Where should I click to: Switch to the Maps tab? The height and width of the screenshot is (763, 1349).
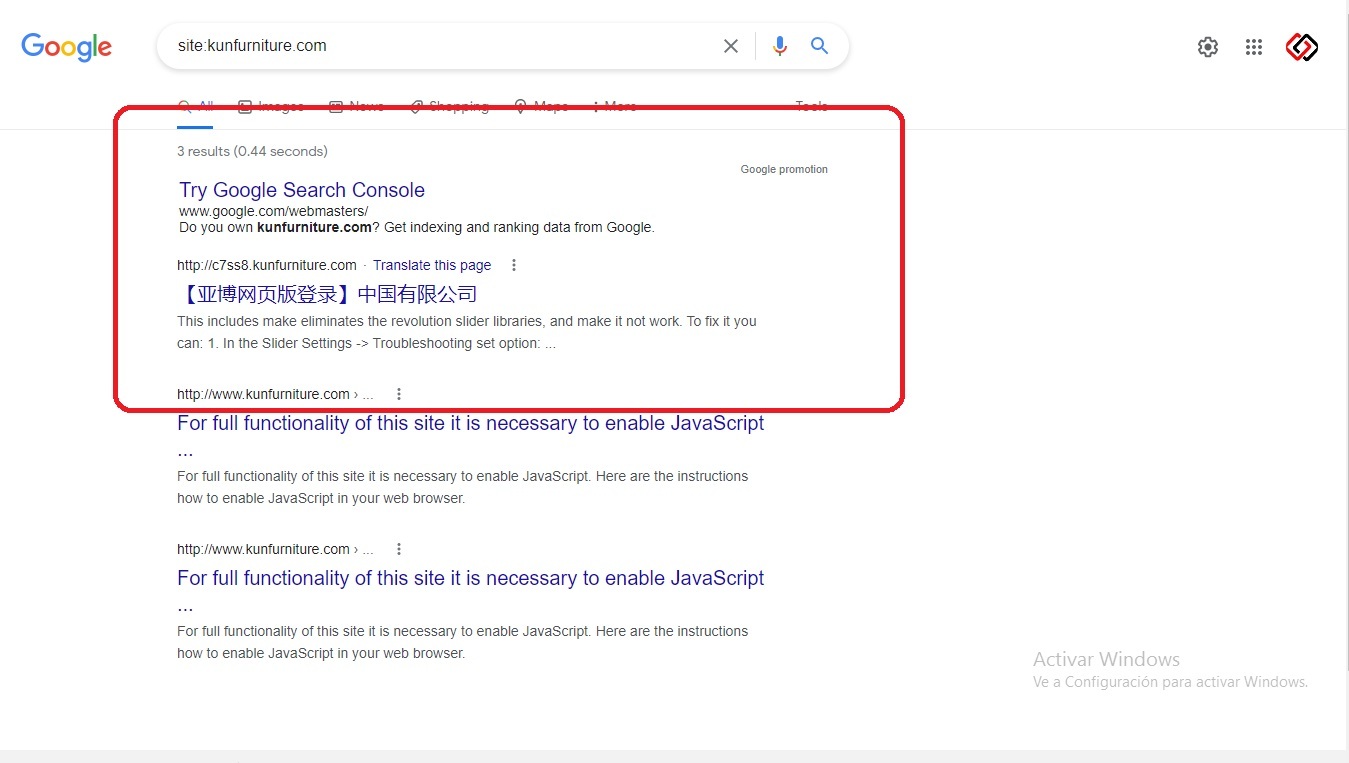(541, 107)
